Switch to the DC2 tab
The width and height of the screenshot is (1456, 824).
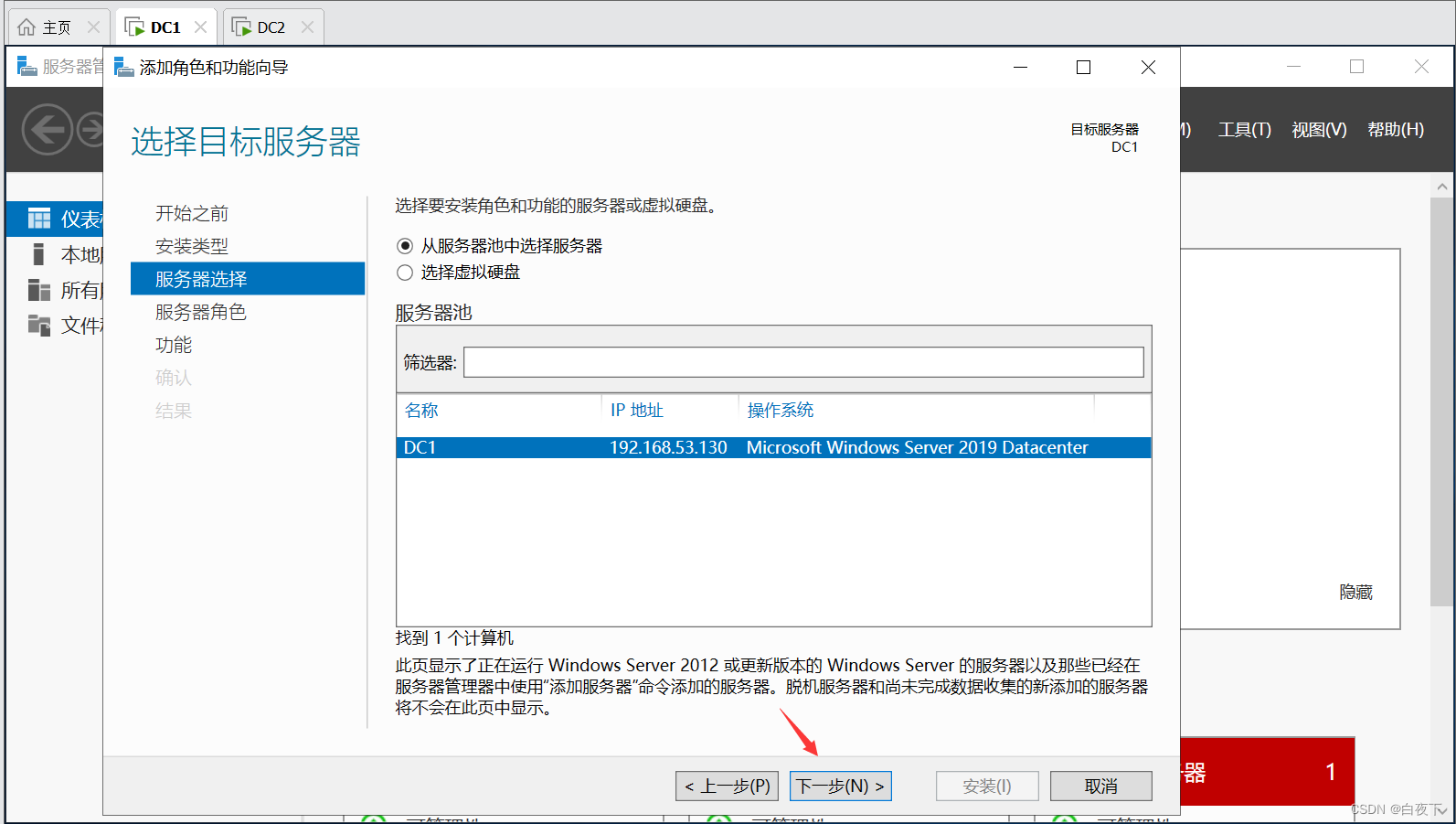(272, 27)
